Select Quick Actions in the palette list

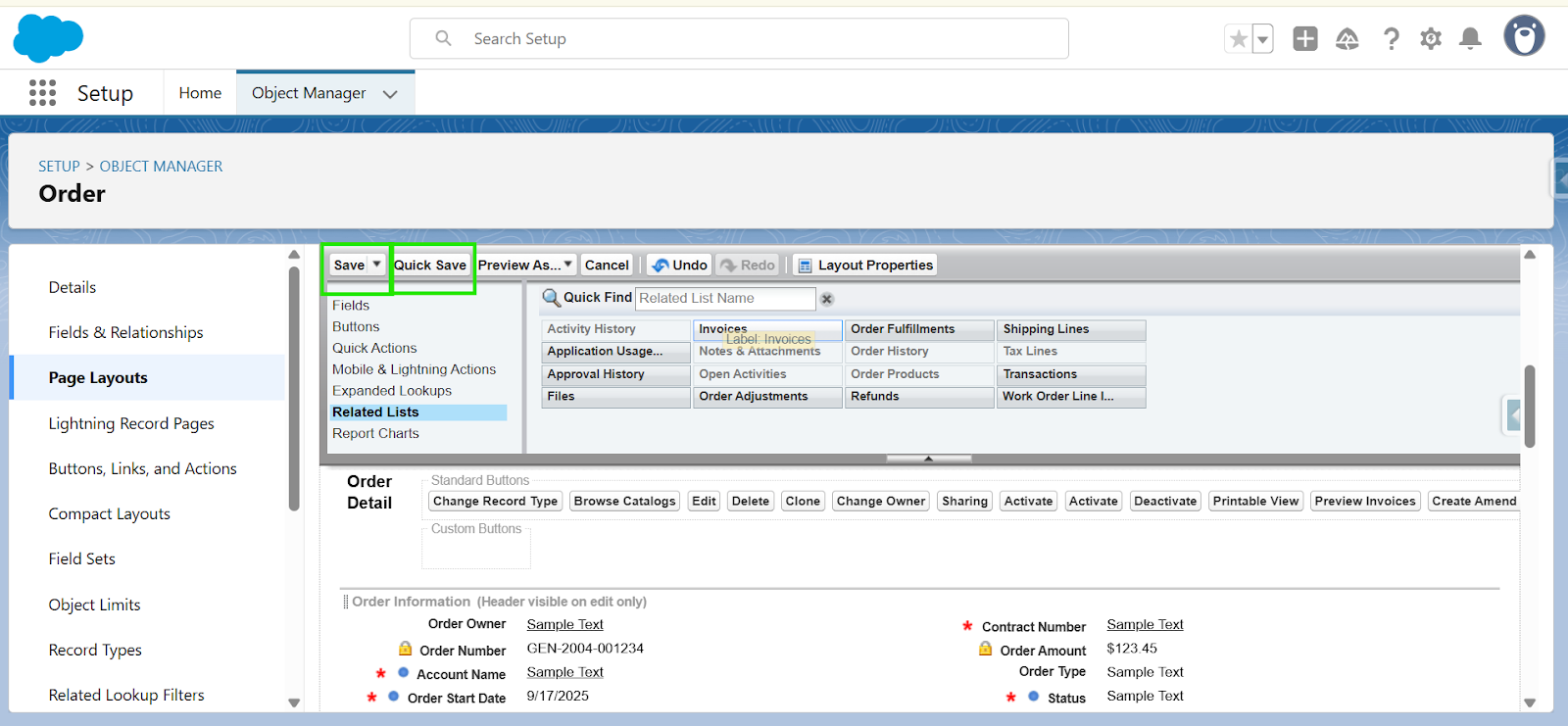click(374, 348)
